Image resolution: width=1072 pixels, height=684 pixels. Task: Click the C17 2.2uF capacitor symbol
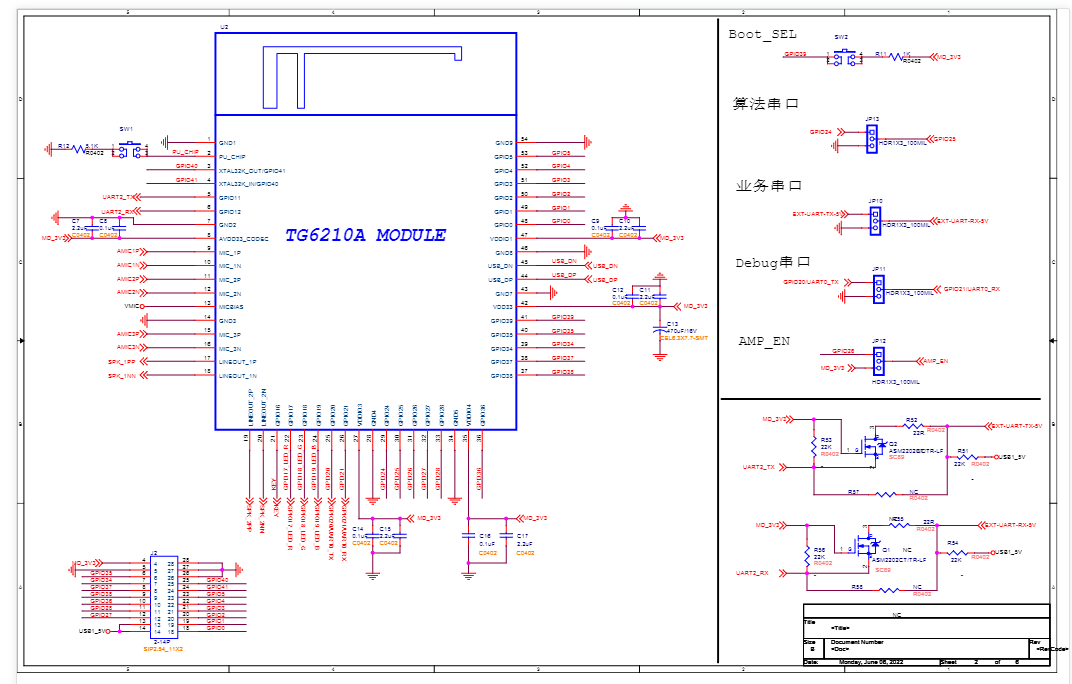[506, 536]
